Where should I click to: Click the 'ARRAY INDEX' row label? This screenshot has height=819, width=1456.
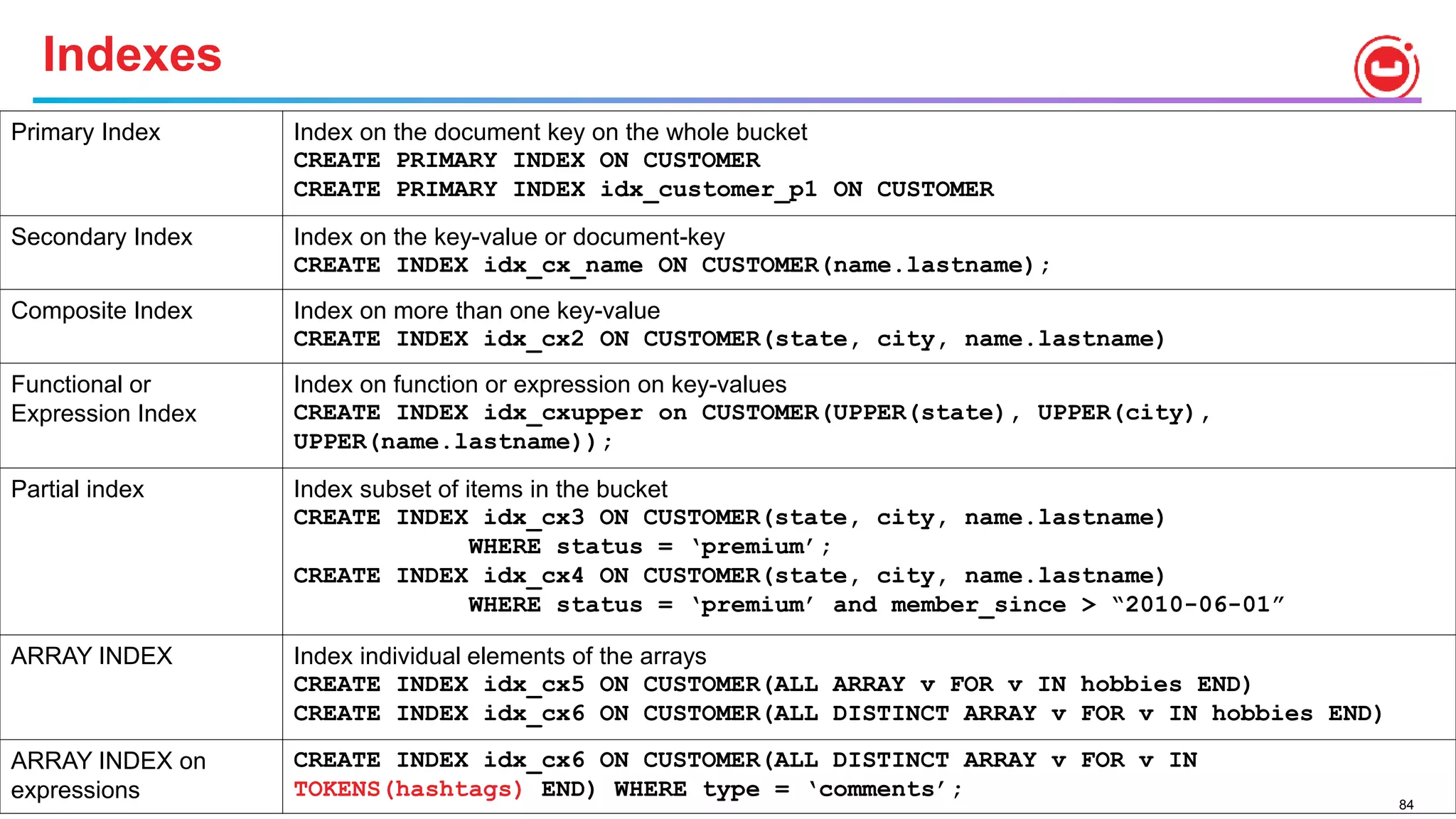(92, 655)
